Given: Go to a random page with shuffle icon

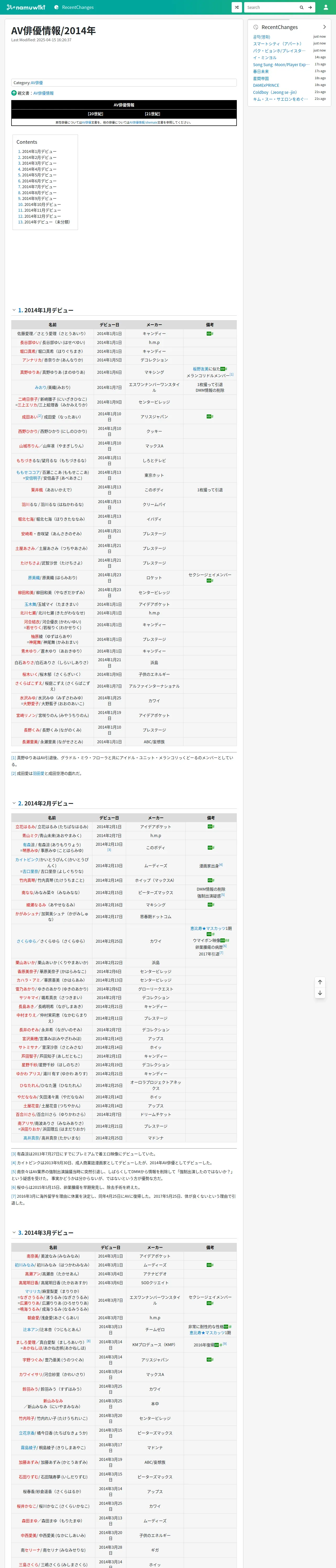Looking at the screenshot, I should pyautogui.click(x=237, y=7).
